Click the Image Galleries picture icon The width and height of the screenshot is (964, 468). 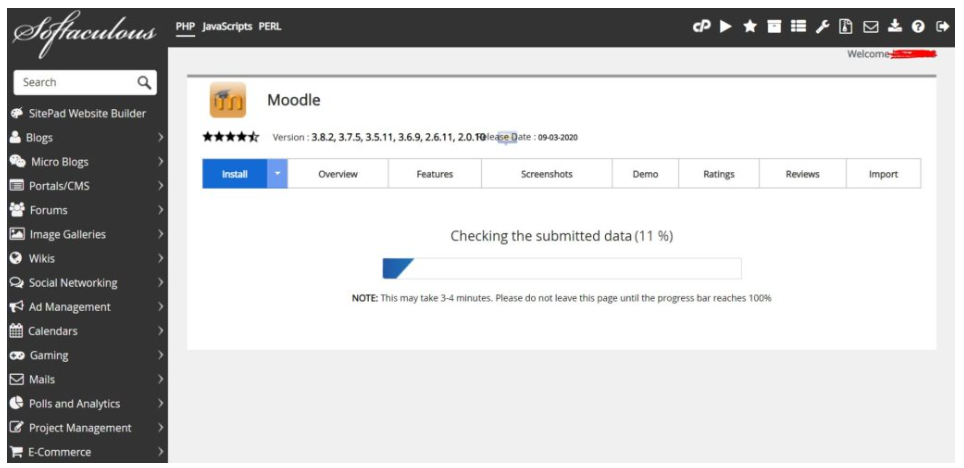(17, 234)
